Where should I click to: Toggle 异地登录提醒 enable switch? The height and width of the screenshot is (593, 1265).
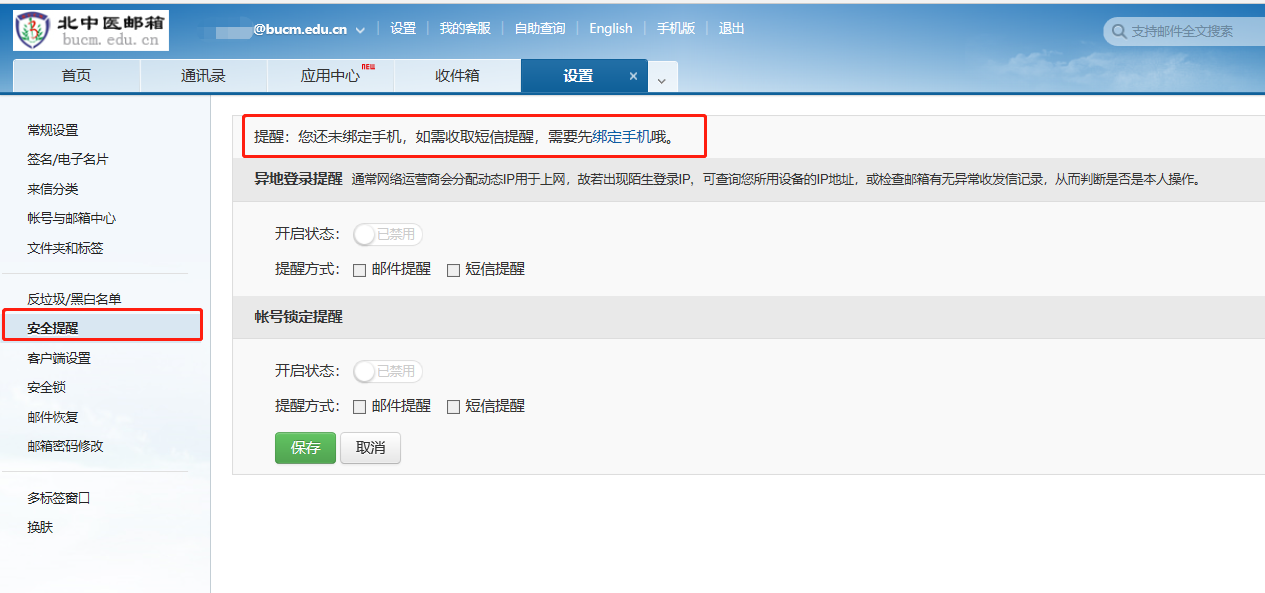click(x=388, y=235)
